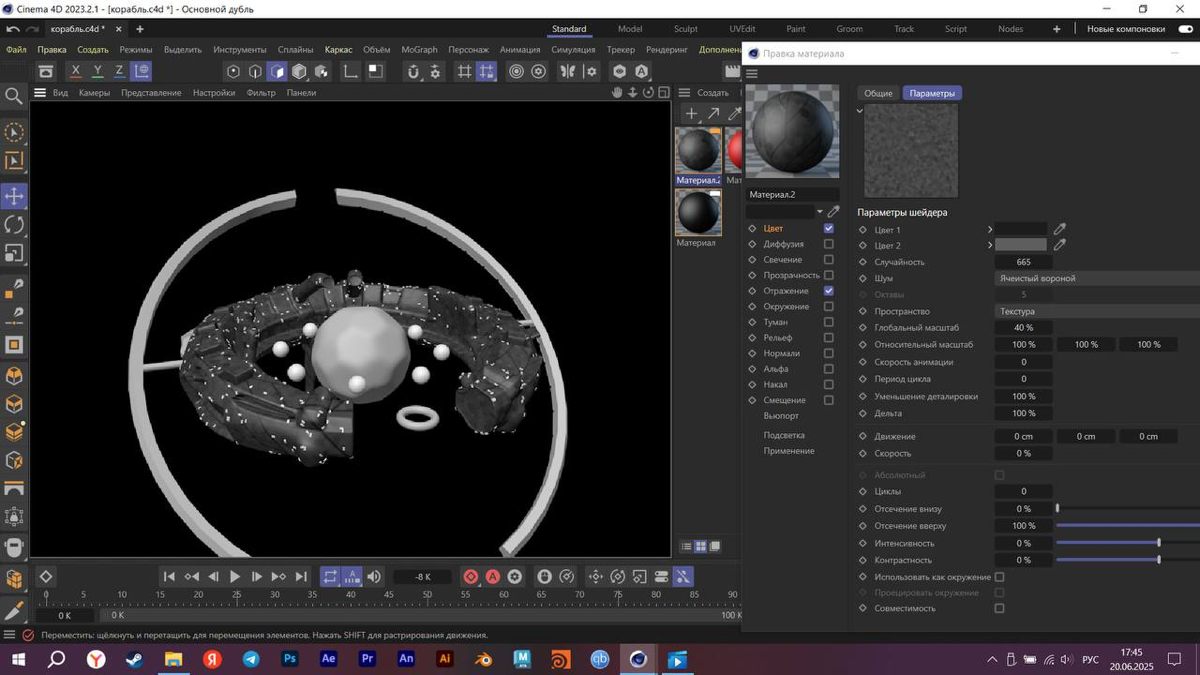
Task: Disable the Отражение channel checkbox
Action: click(x=828, y=291)
